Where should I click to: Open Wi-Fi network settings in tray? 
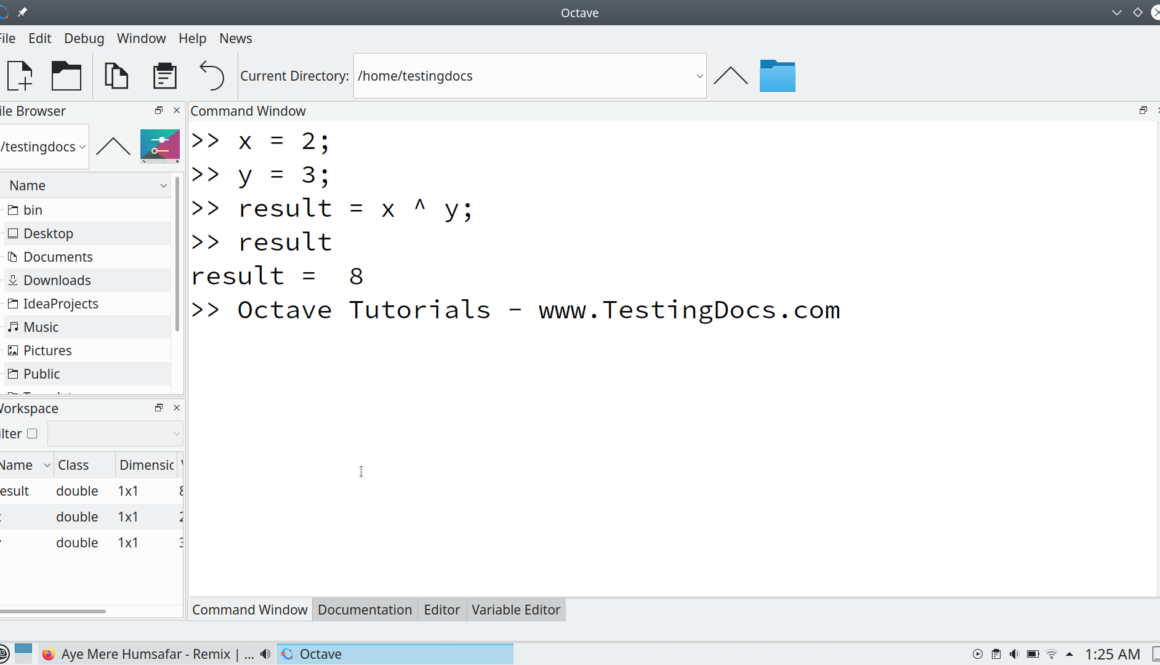coord(1051,654)
